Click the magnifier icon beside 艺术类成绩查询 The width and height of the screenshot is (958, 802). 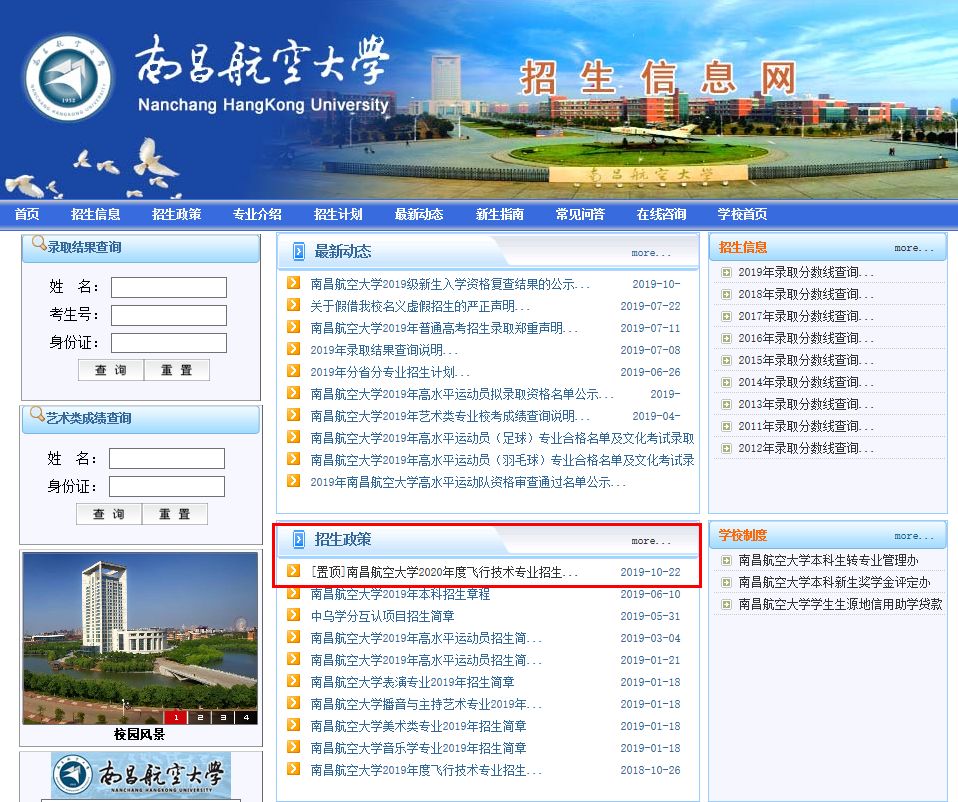tap(37, 414)
